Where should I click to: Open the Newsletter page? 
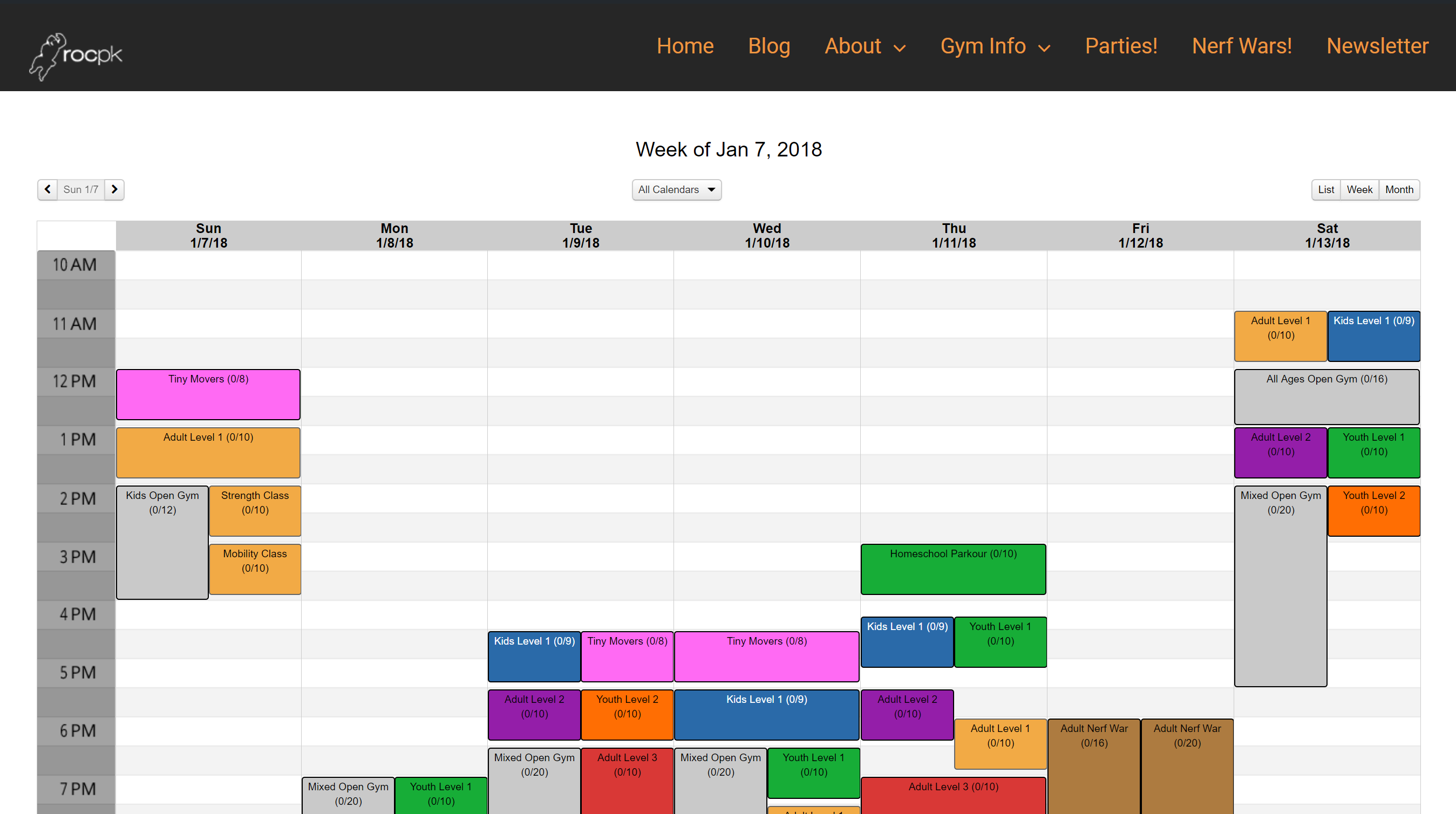tap(1377, 46)
